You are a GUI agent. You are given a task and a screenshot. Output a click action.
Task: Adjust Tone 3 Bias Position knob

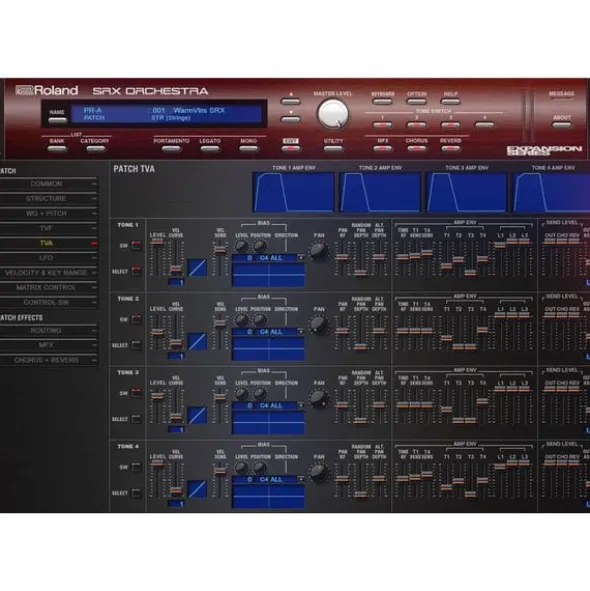pos(260,394)
